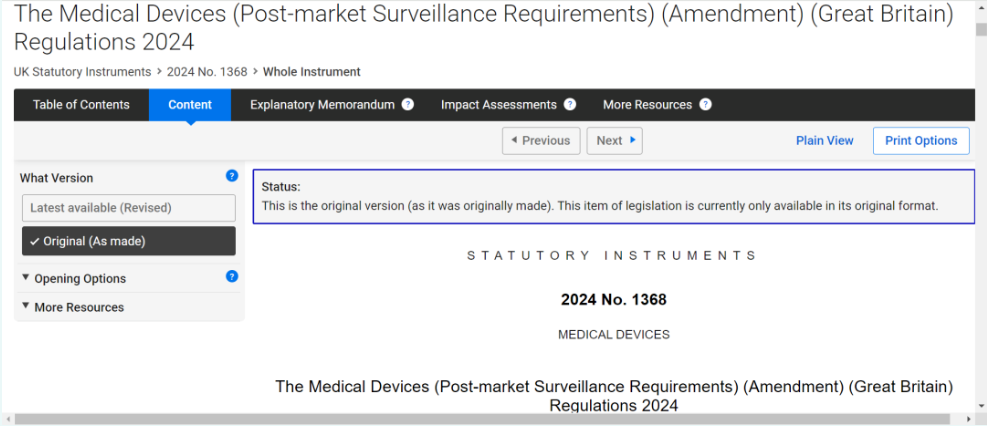Select the Original (As made) version
Screen dimensions: 987x426
pos(129,241)
